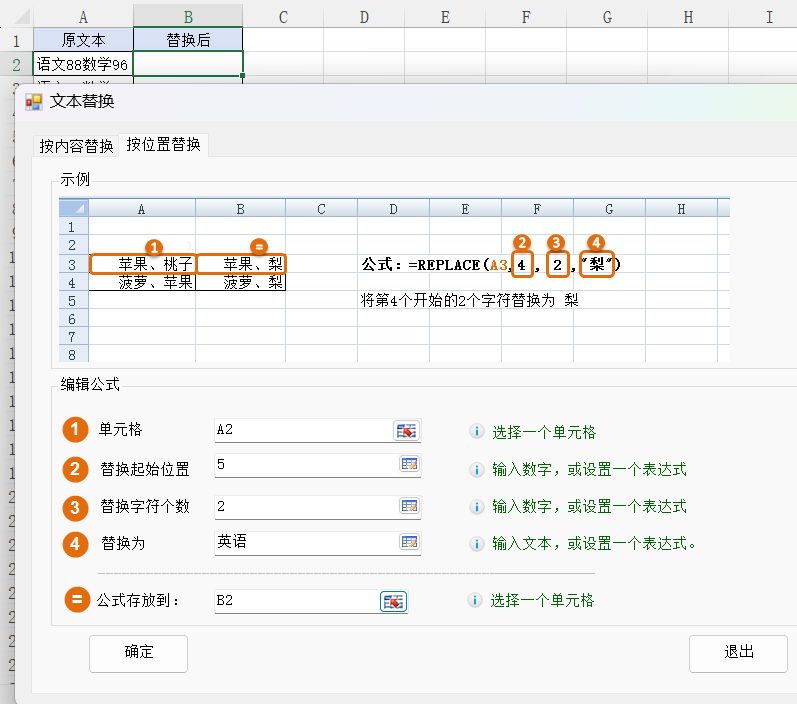Open expression editor for 替换为 field
The height and width of the screenshot is (704, 797).
coord(409,542)
